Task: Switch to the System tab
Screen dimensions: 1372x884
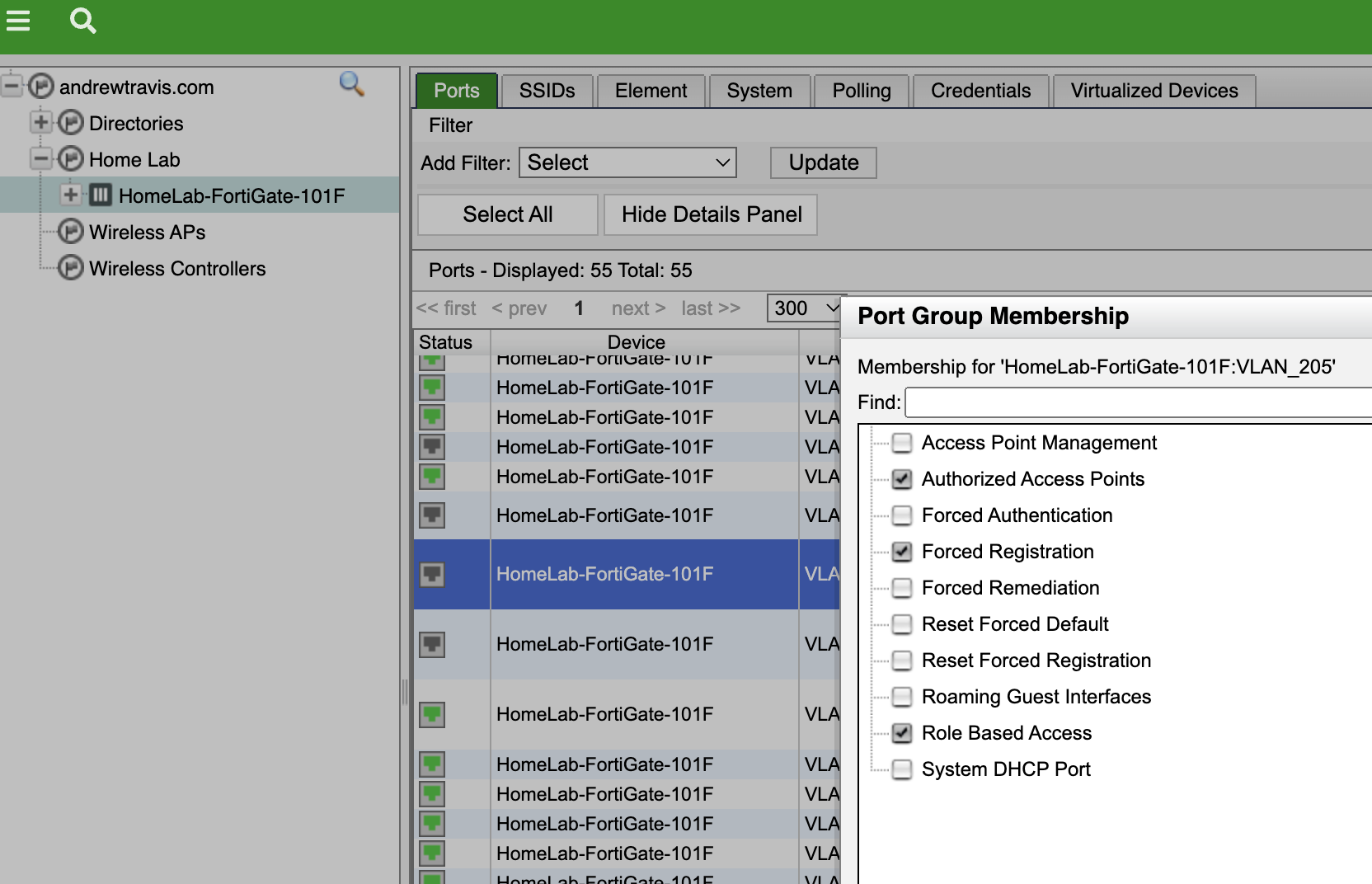Action: 759,91
